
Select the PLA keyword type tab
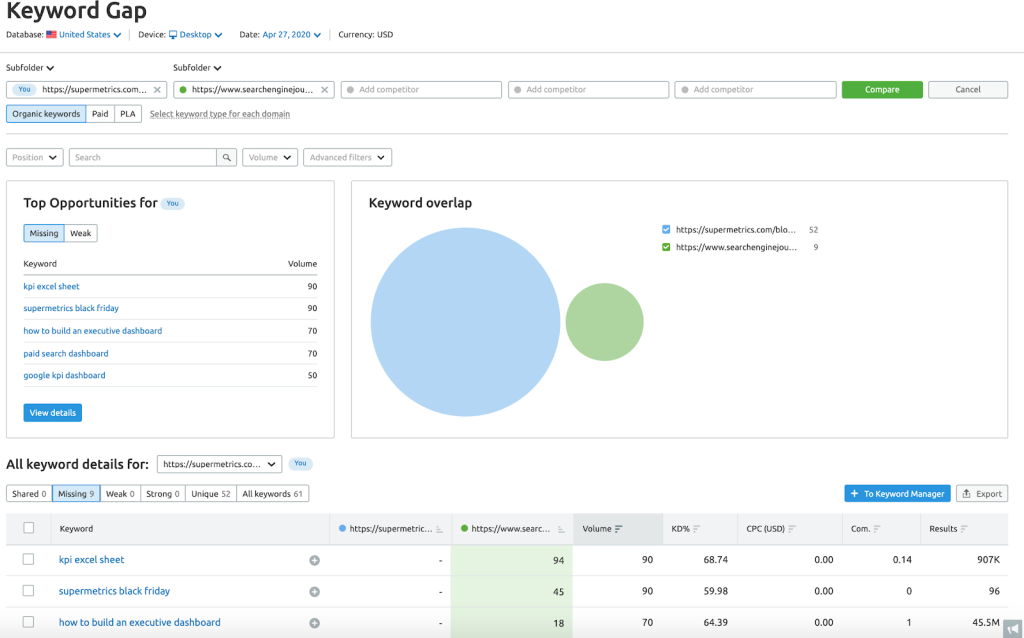(x=128, y=114)
